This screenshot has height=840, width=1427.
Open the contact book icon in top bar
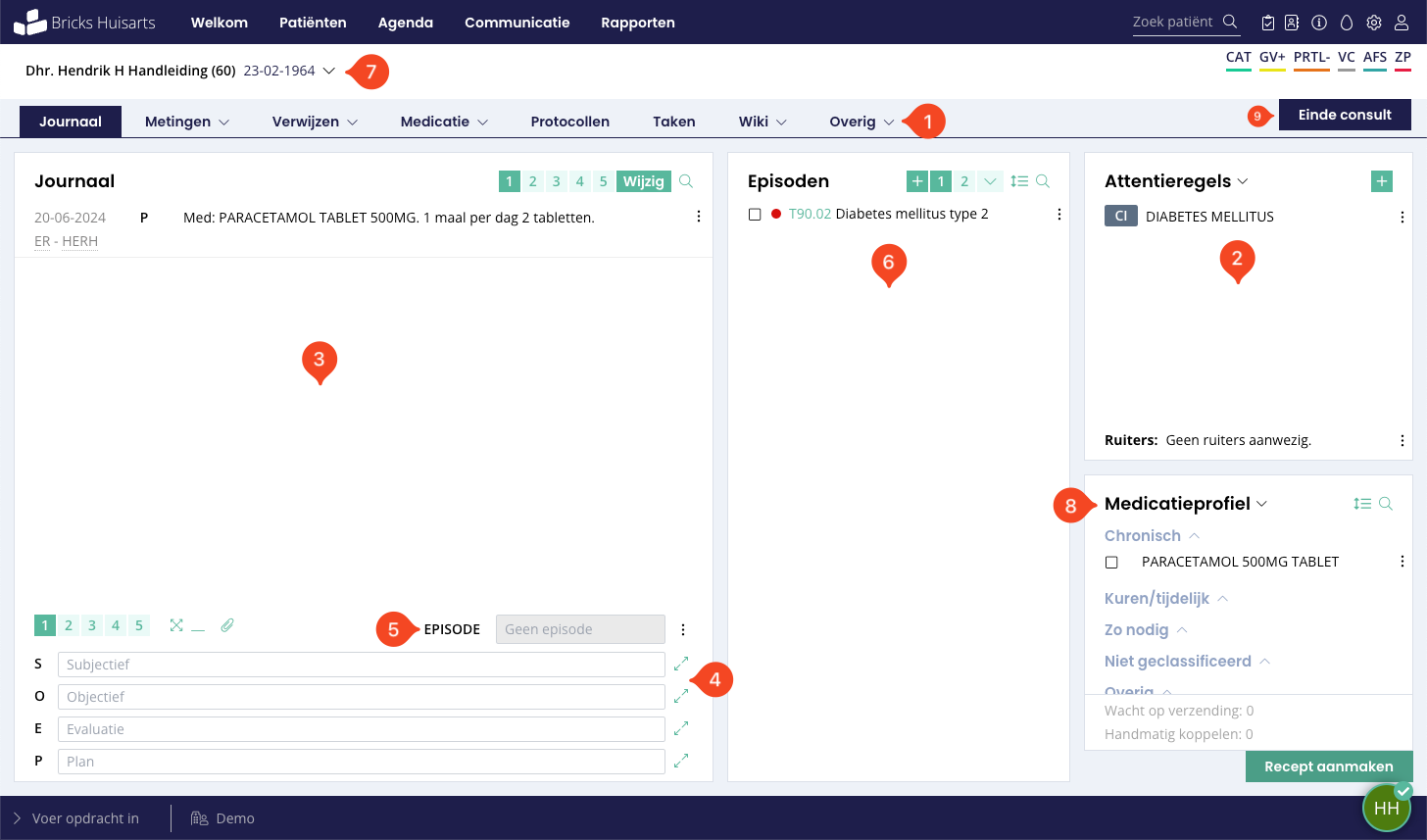[1292, 23]
